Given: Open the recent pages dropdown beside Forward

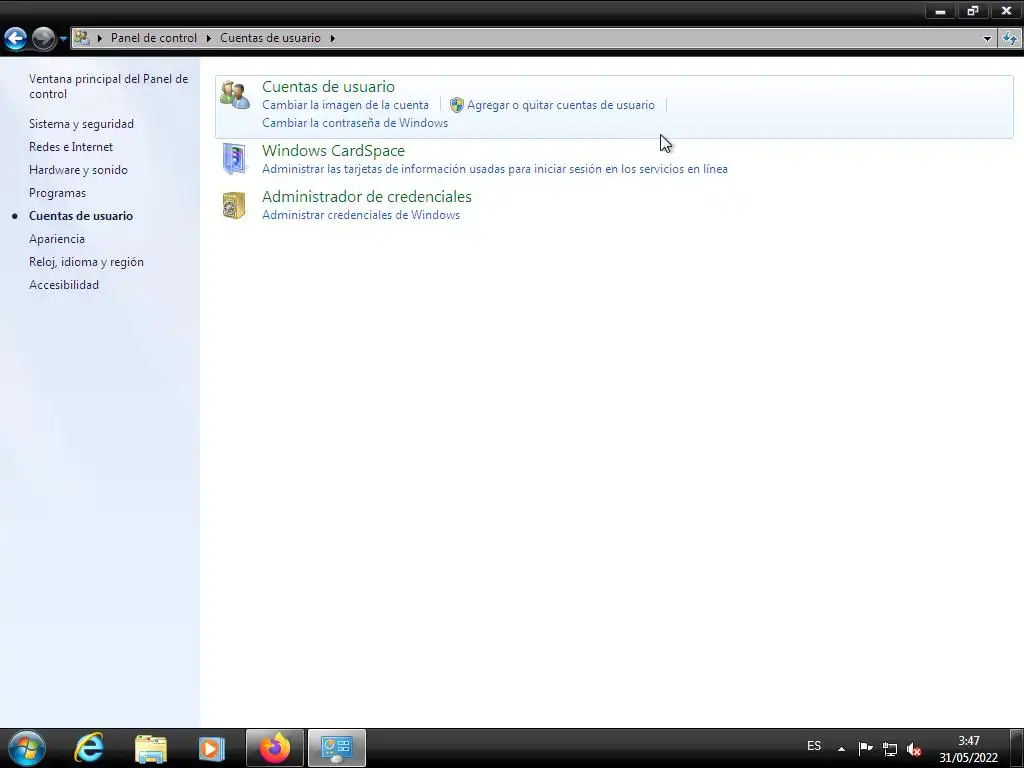Looking at the screenshot, I should (63, 39).
